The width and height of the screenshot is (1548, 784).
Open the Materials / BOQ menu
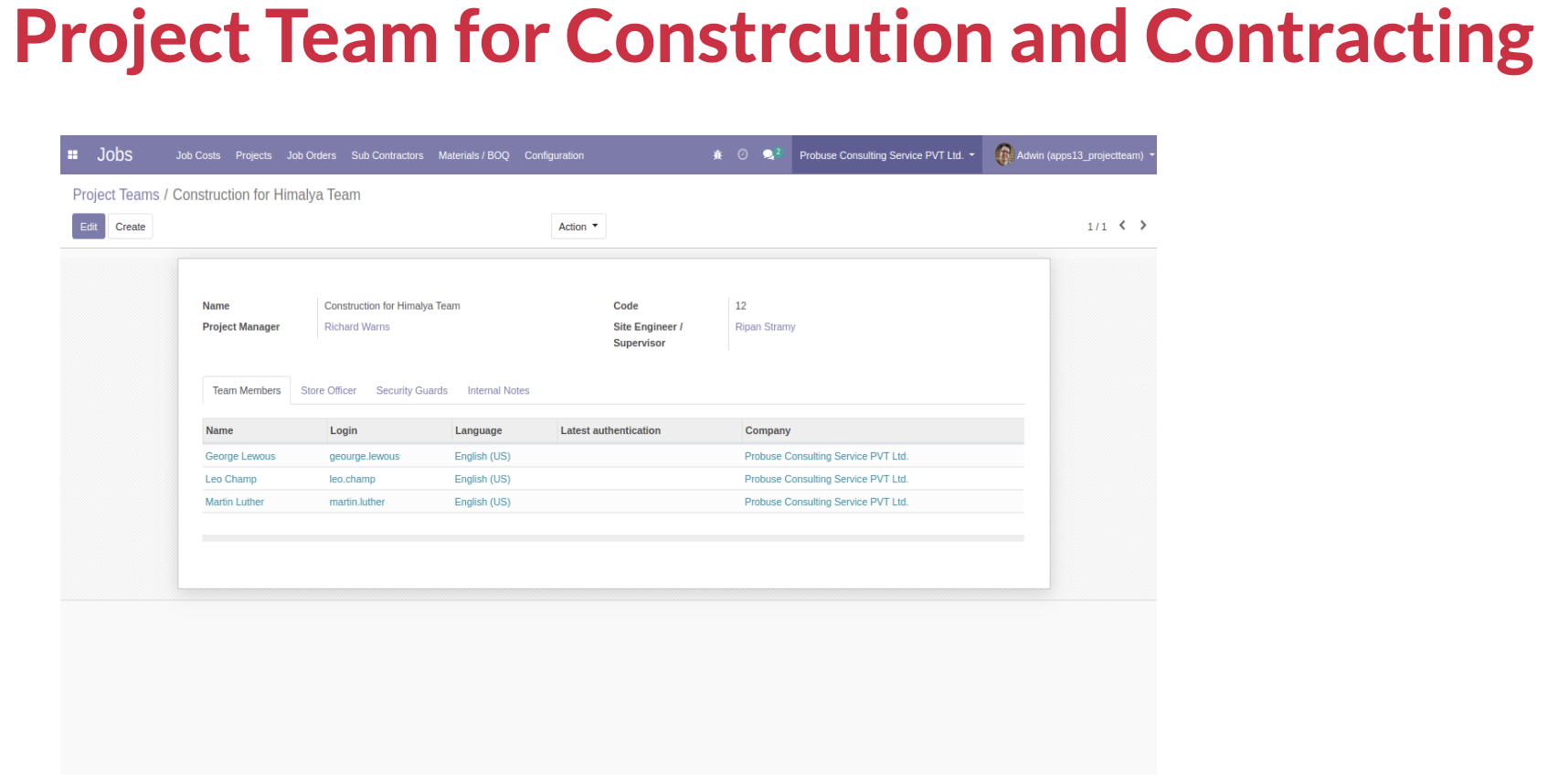(473, 155)
